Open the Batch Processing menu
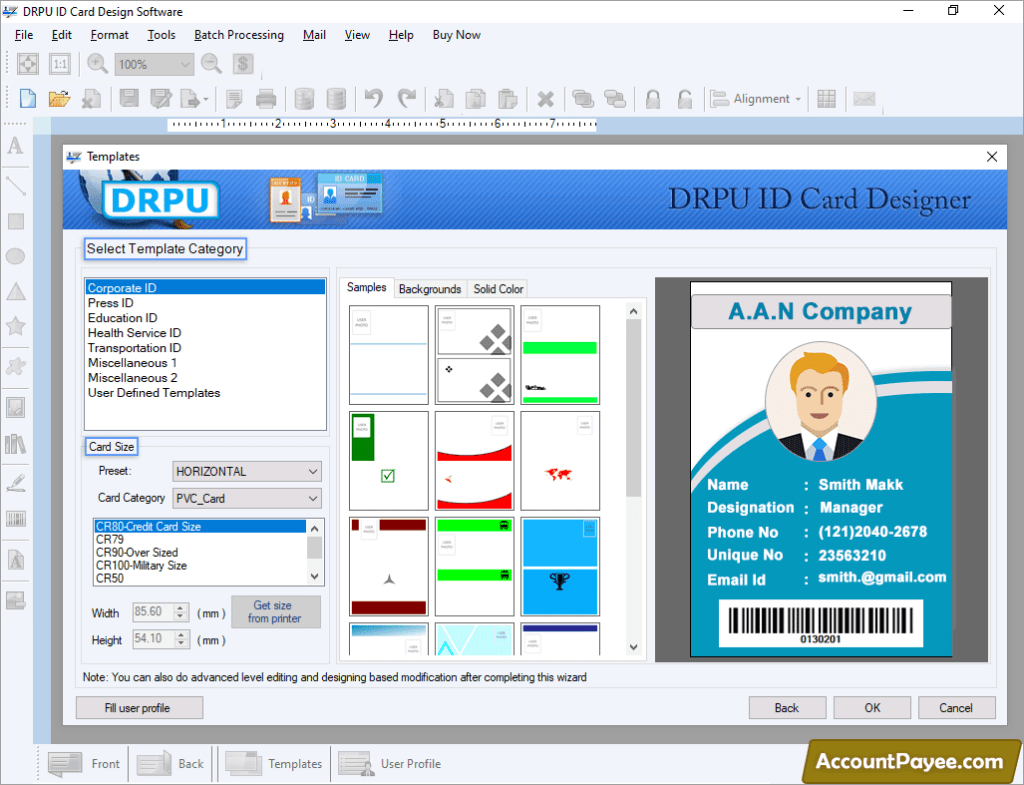This screenshot has height=785, width=1024. pos(239,34)
